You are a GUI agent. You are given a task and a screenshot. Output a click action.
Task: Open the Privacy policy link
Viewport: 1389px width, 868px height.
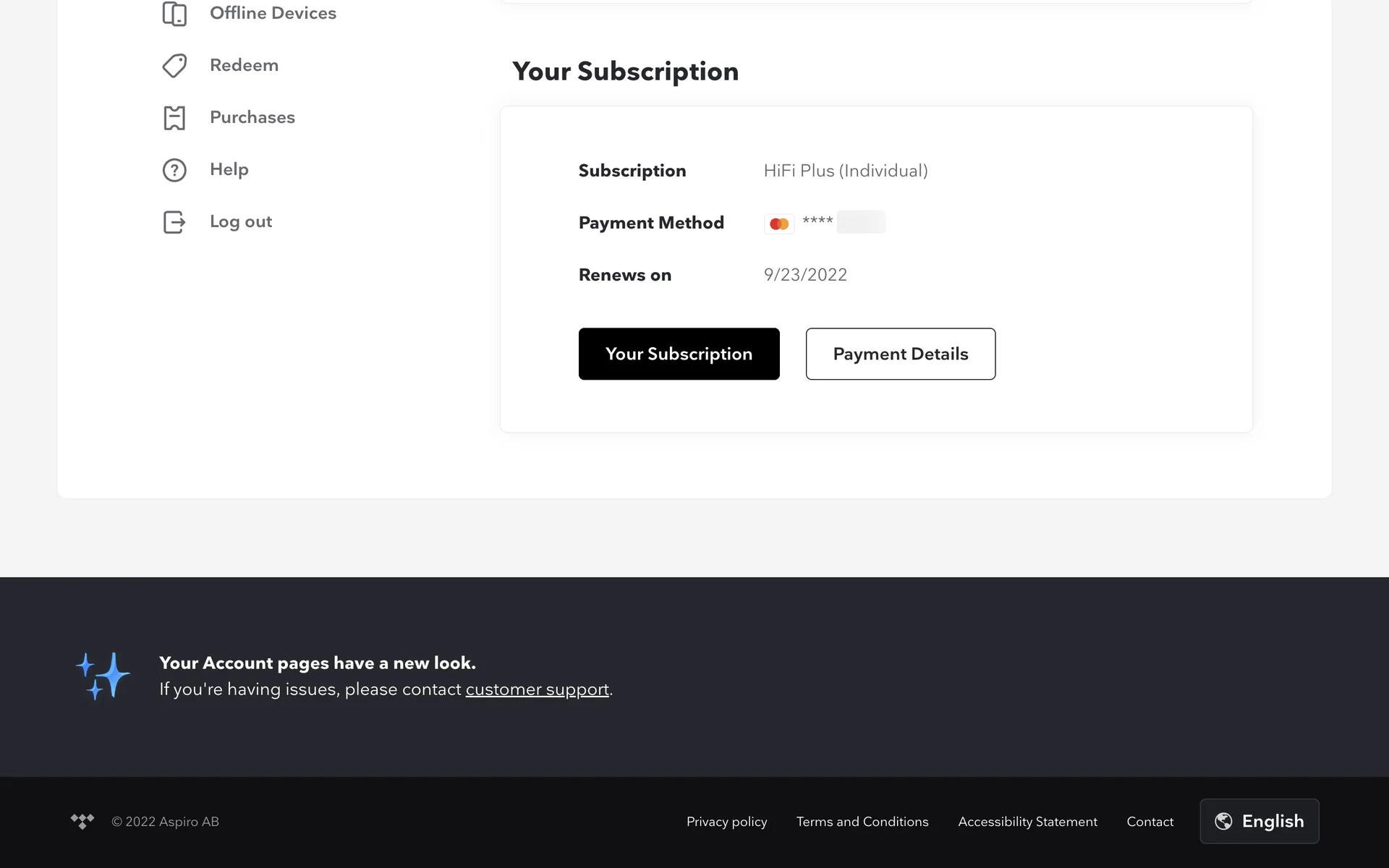click(726, 822)
